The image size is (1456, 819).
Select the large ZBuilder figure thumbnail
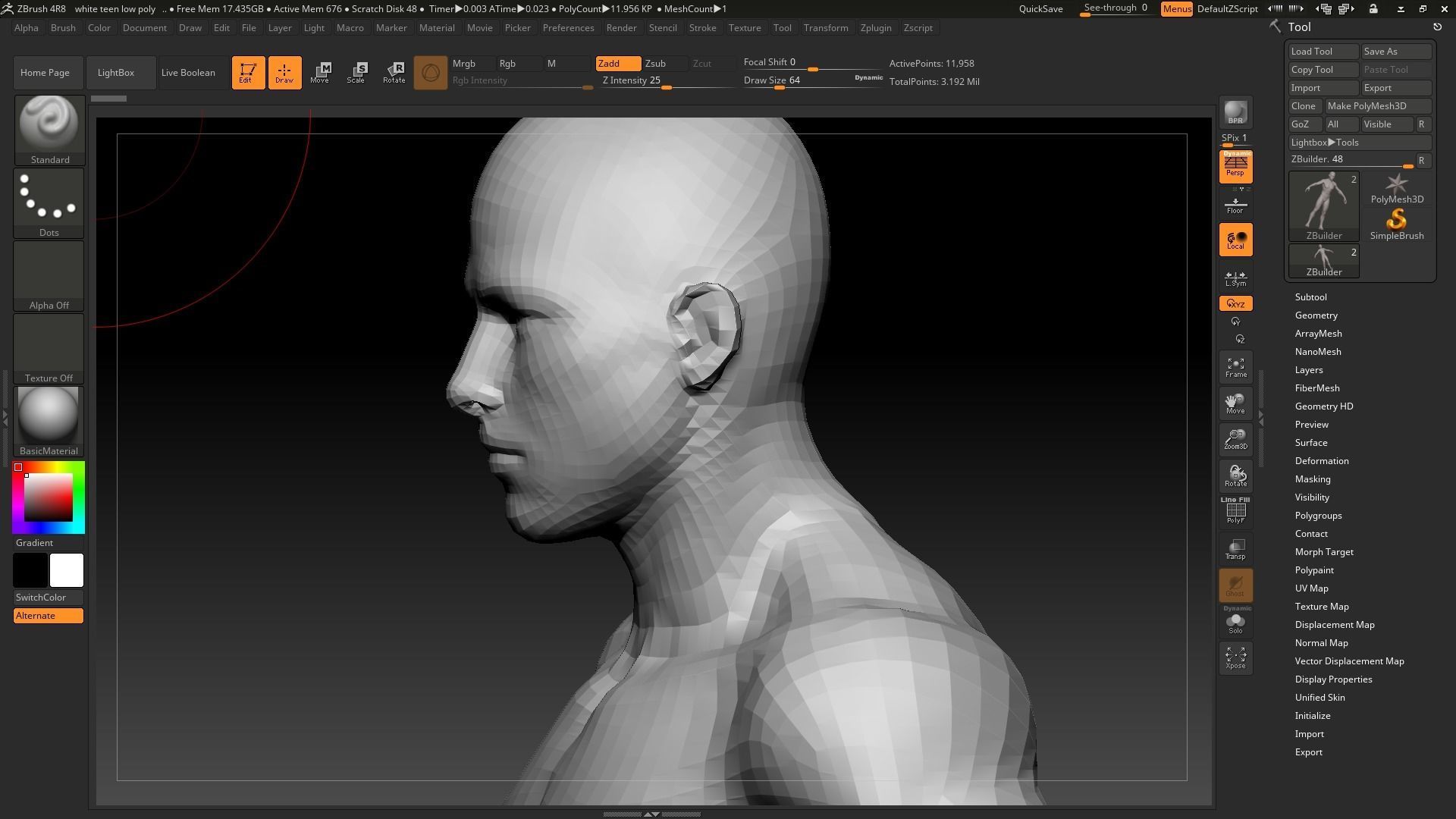point(1324,206)
